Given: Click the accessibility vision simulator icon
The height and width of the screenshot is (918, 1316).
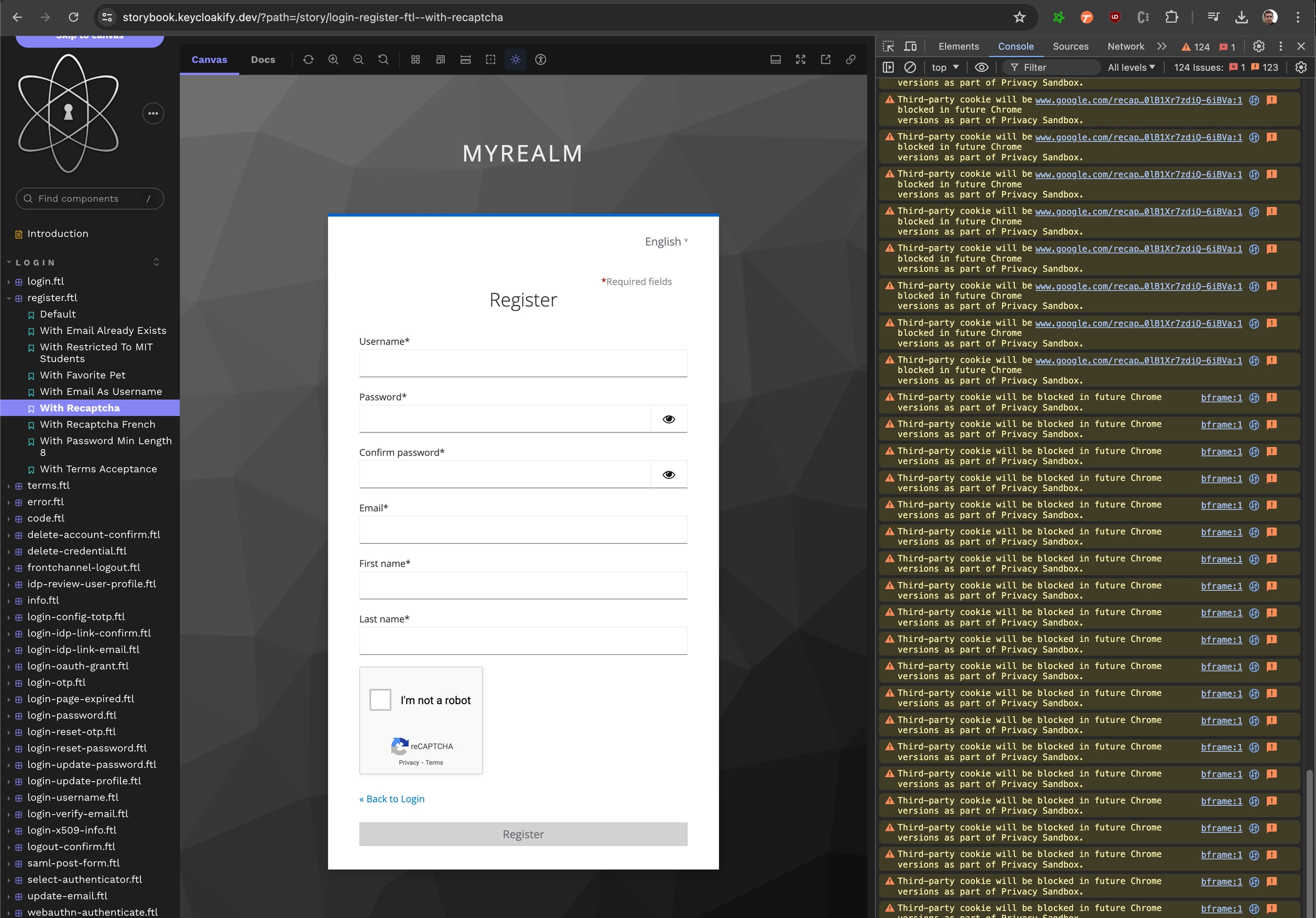Looking at the screenshot, I should [540, 59].
